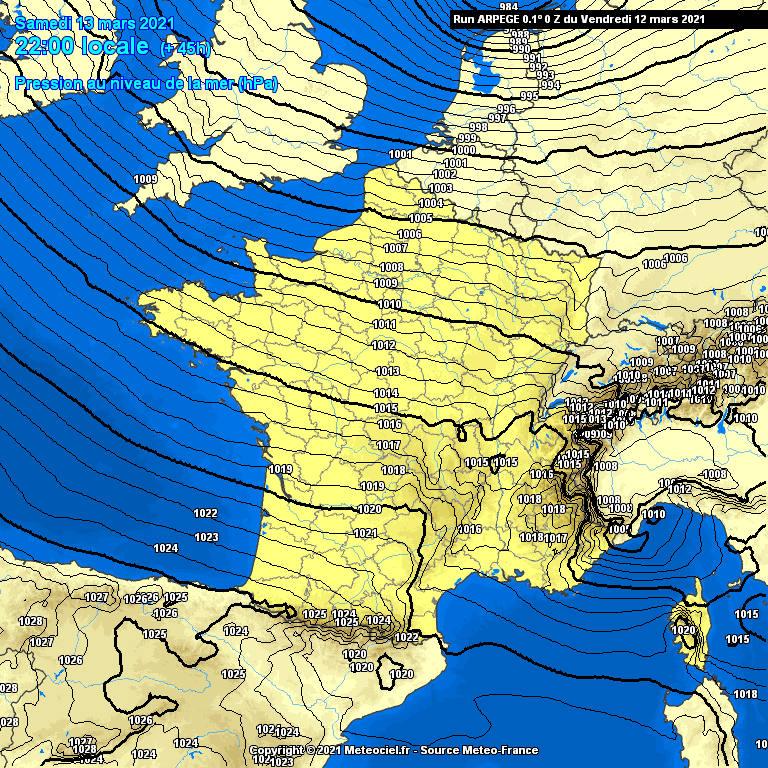
Task: Click the 1020 label on Corsica island
Action: [x=684, y=630]
